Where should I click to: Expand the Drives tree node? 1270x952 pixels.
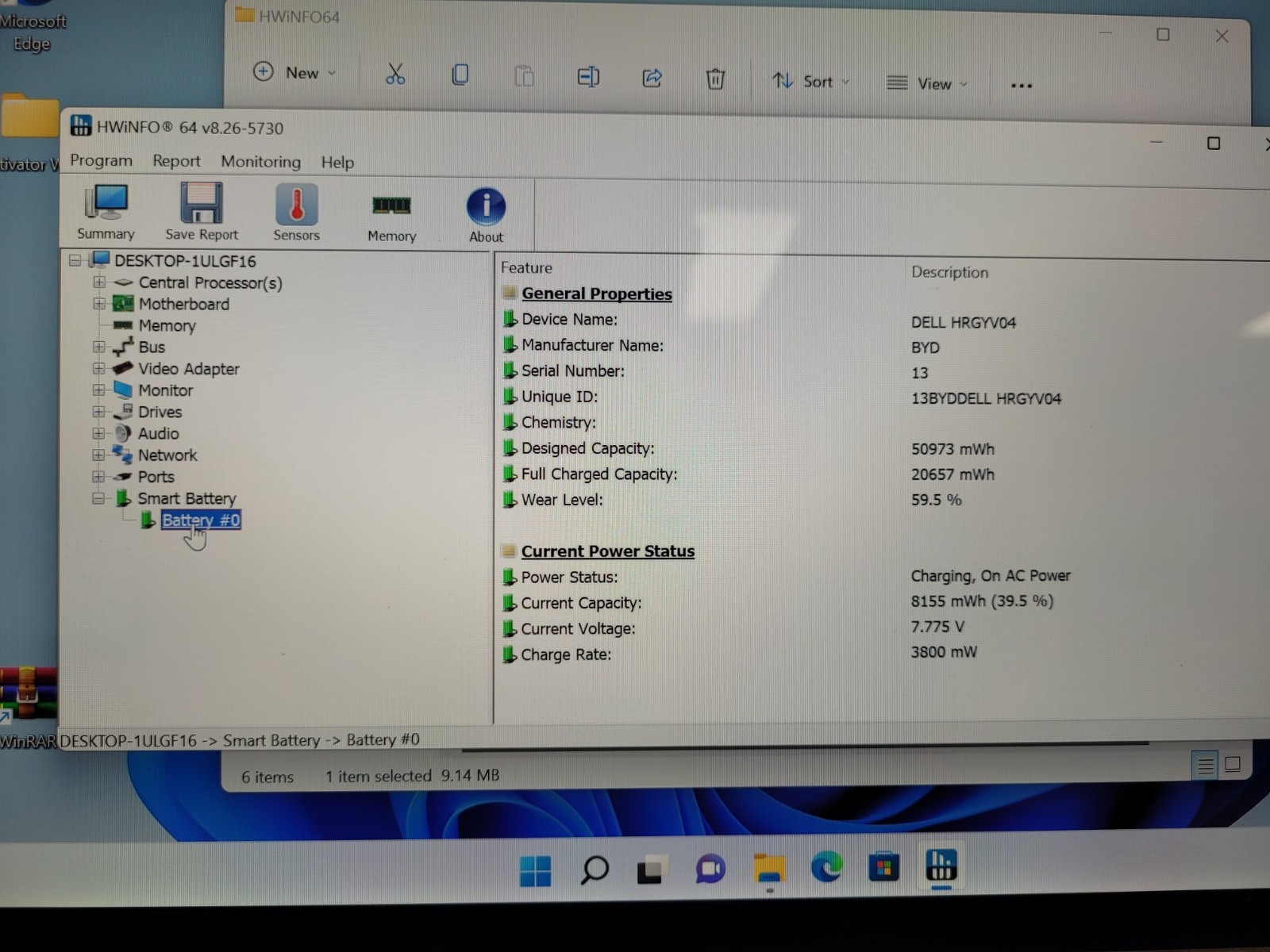click(98, 411)
